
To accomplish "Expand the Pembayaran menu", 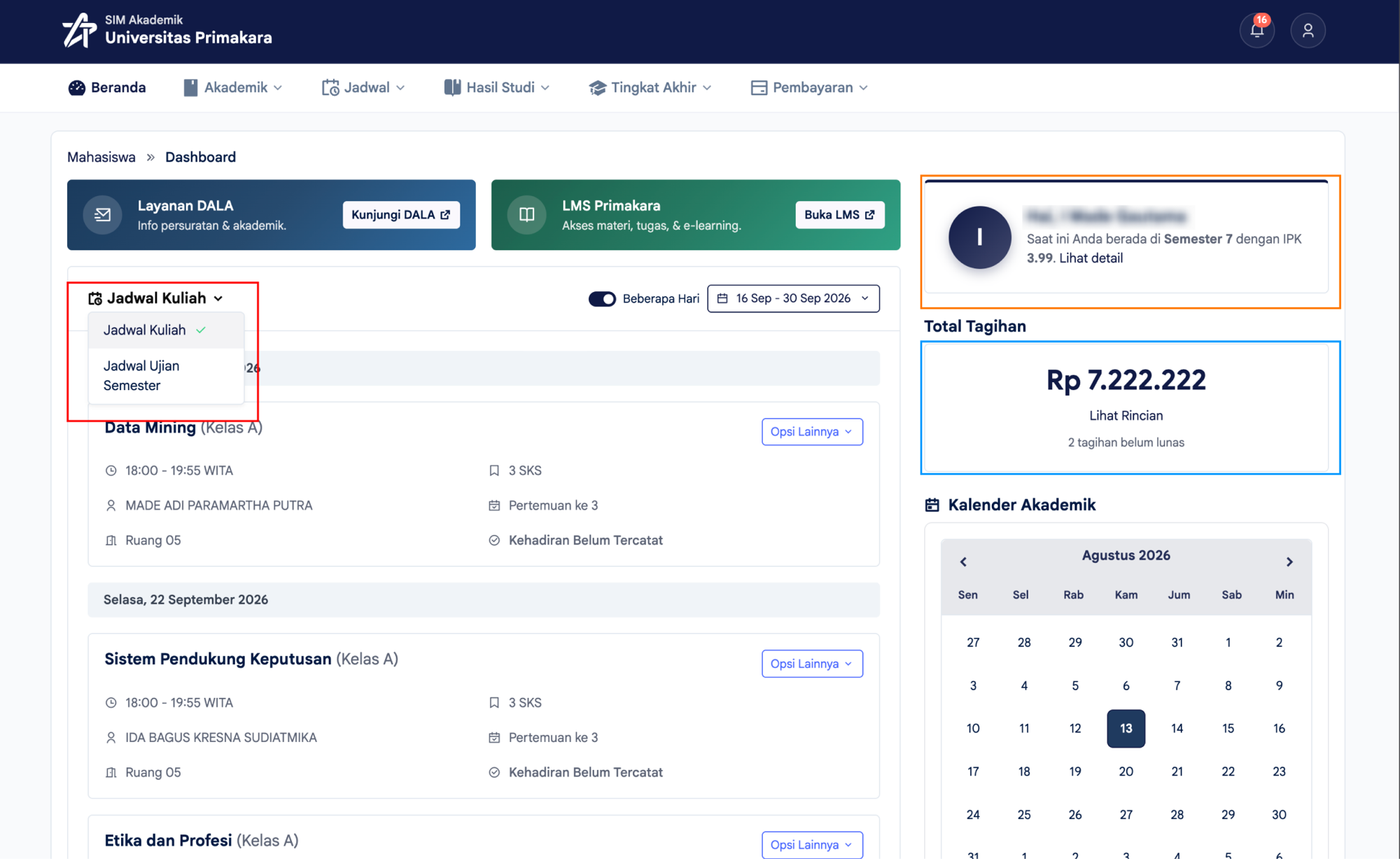I will pyautogui.click(x=810, y=88).
